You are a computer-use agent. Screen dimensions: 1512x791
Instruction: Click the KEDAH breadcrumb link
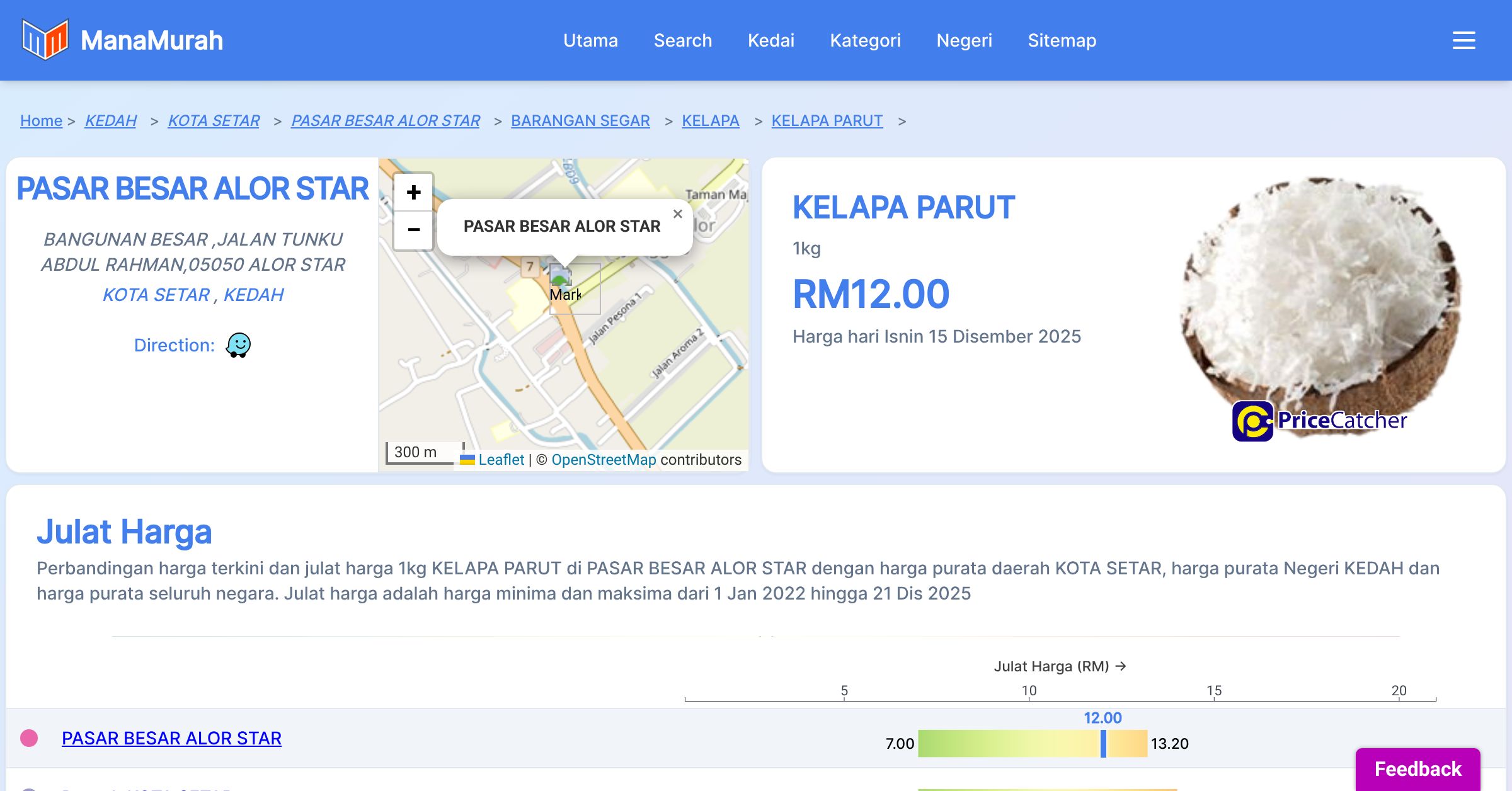tap(110, 120)
